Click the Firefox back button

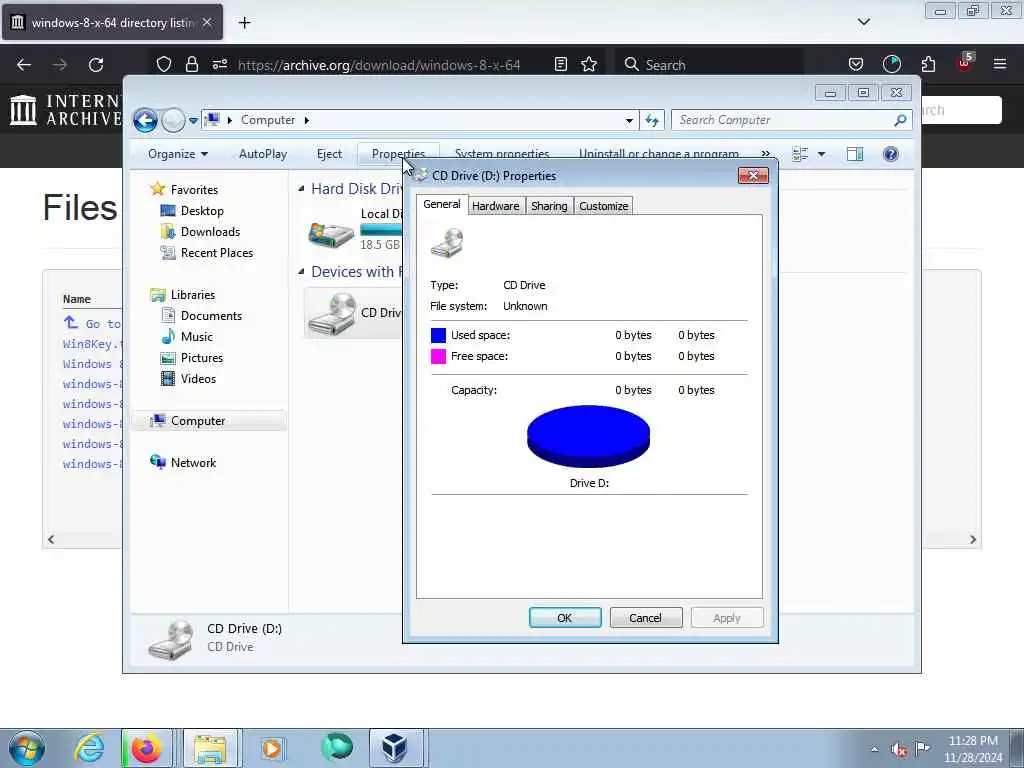(24, 65)
